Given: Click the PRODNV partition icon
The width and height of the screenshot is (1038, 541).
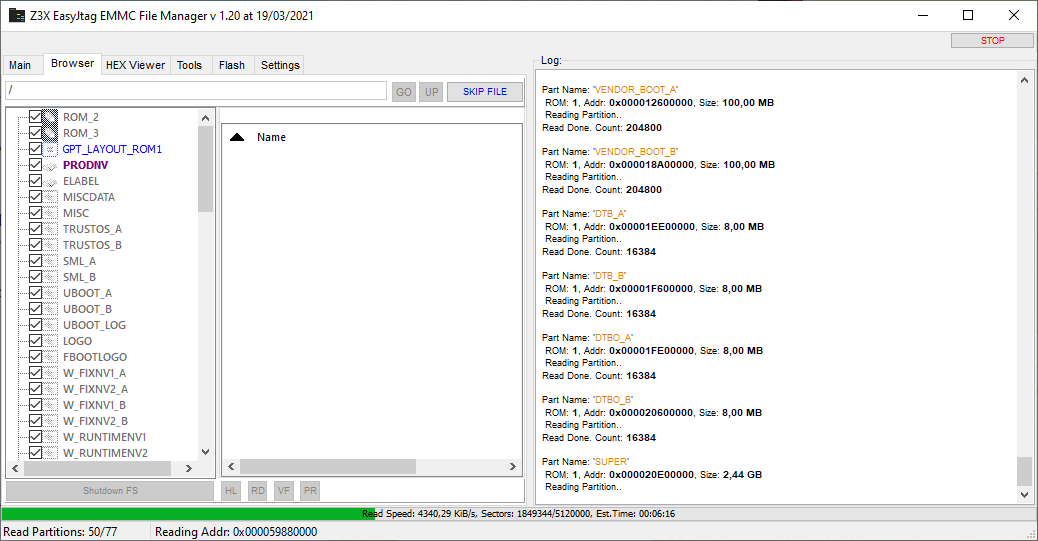Looking at the screenshot, I should [x=50, y=166].
